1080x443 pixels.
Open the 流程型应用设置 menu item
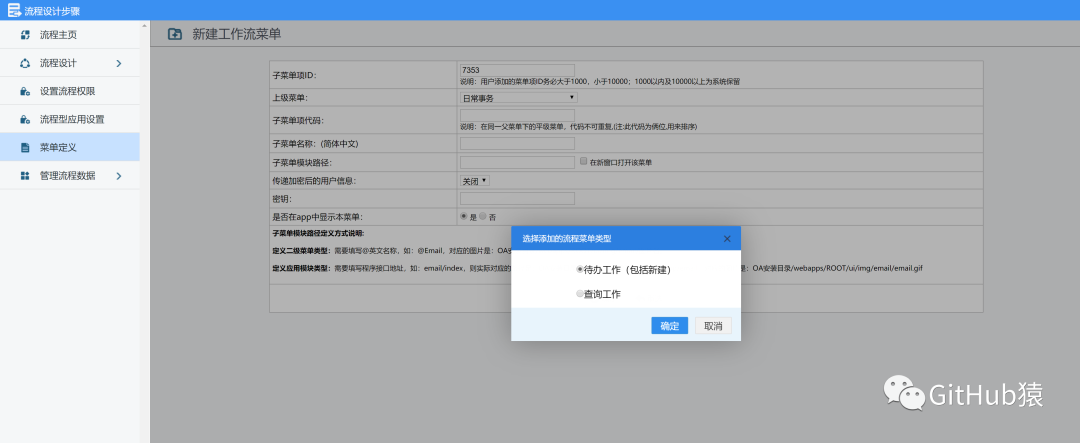coord(70,119)
